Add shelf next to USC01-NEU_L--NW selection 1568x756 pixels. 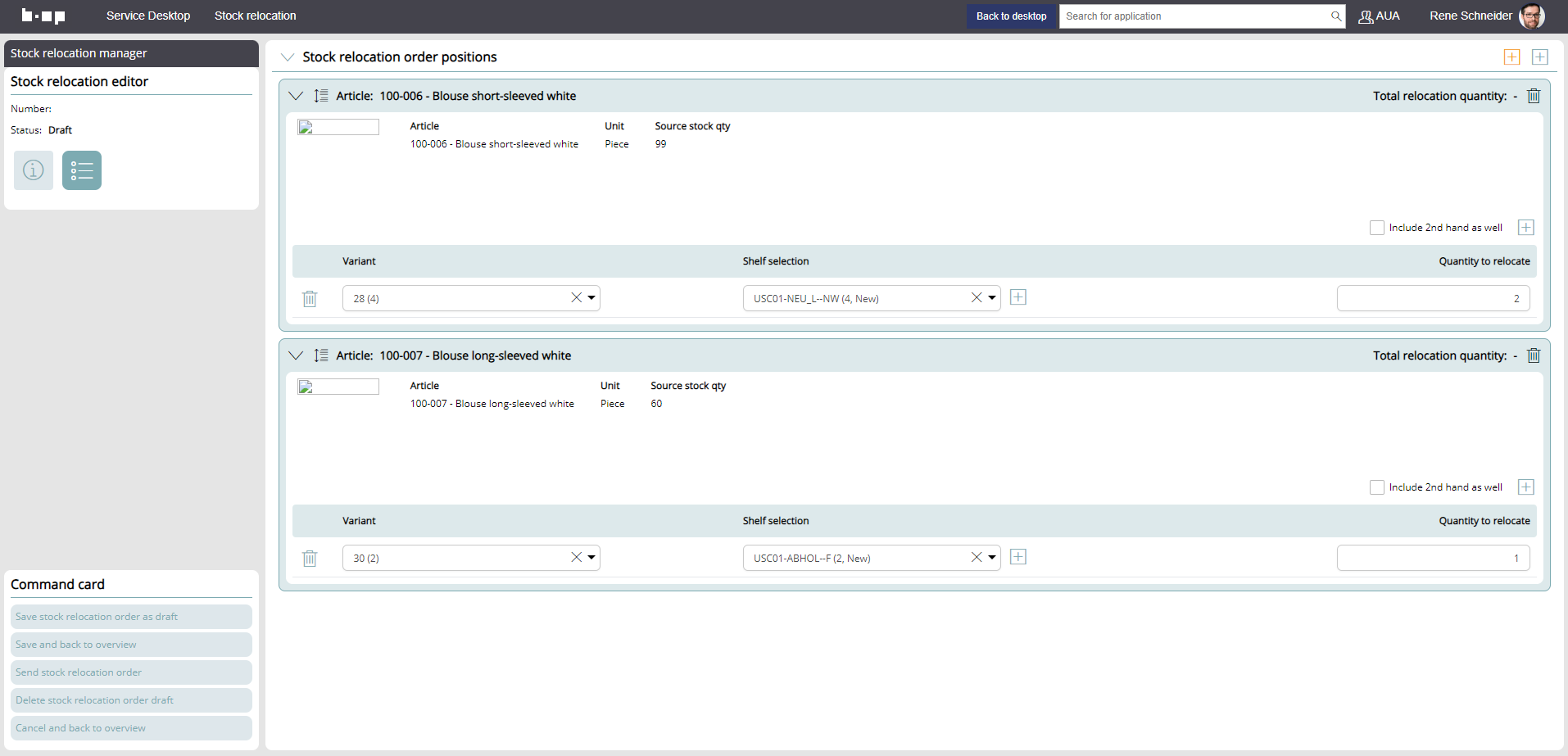point(1018,297)
